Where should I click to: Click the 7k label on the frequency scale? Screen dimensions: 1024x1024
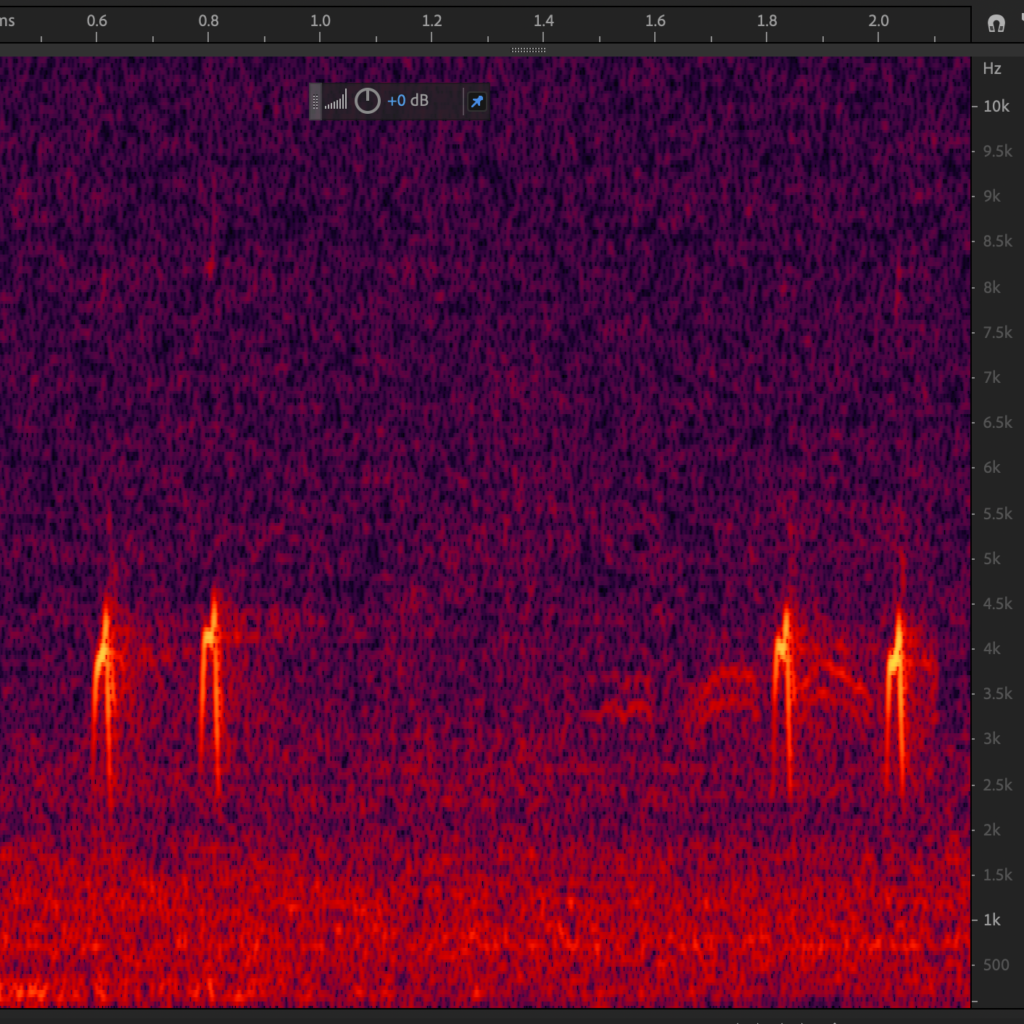[x=991, y=377]
